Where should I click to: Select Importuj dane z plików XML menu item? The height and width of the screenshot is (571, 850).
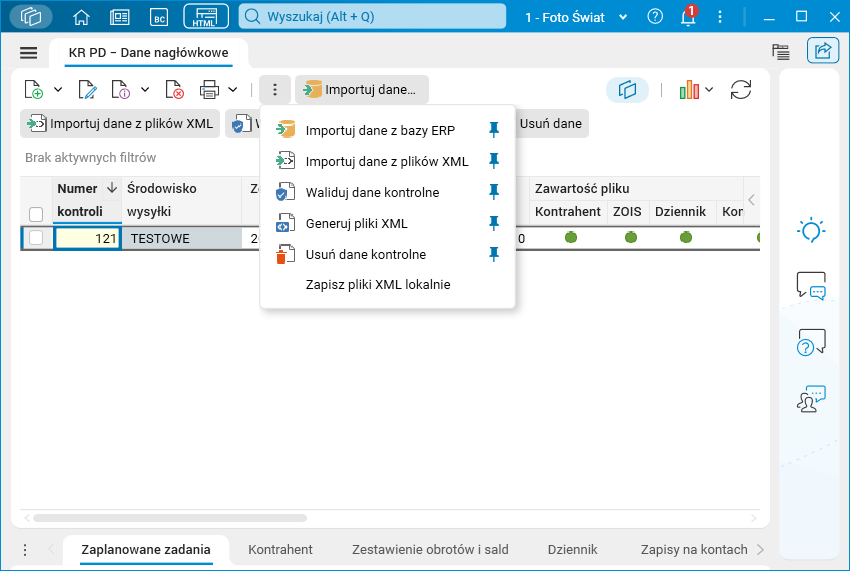387,161
